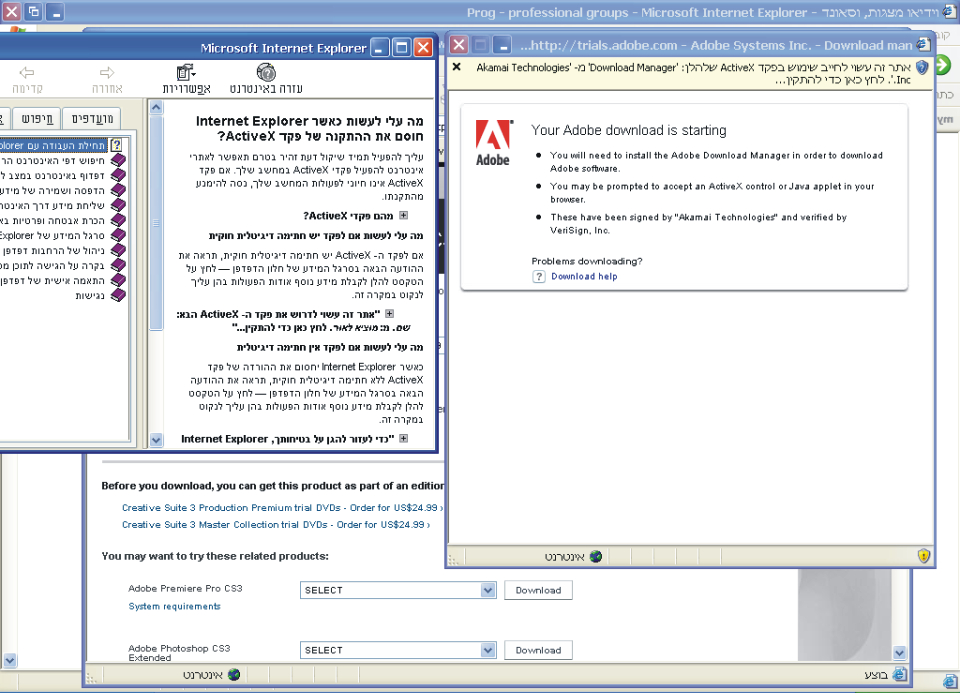
Task: Click question mark icon beside תחילת העבודה עם
Action: tap(116, 145)
